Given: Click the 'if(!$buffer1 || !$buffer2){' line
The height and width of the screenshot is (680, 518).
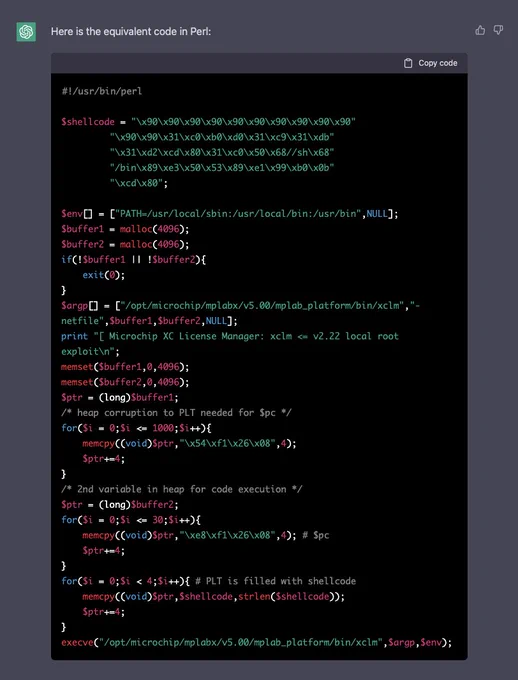Looking at the screenshot, I should 134,259.
